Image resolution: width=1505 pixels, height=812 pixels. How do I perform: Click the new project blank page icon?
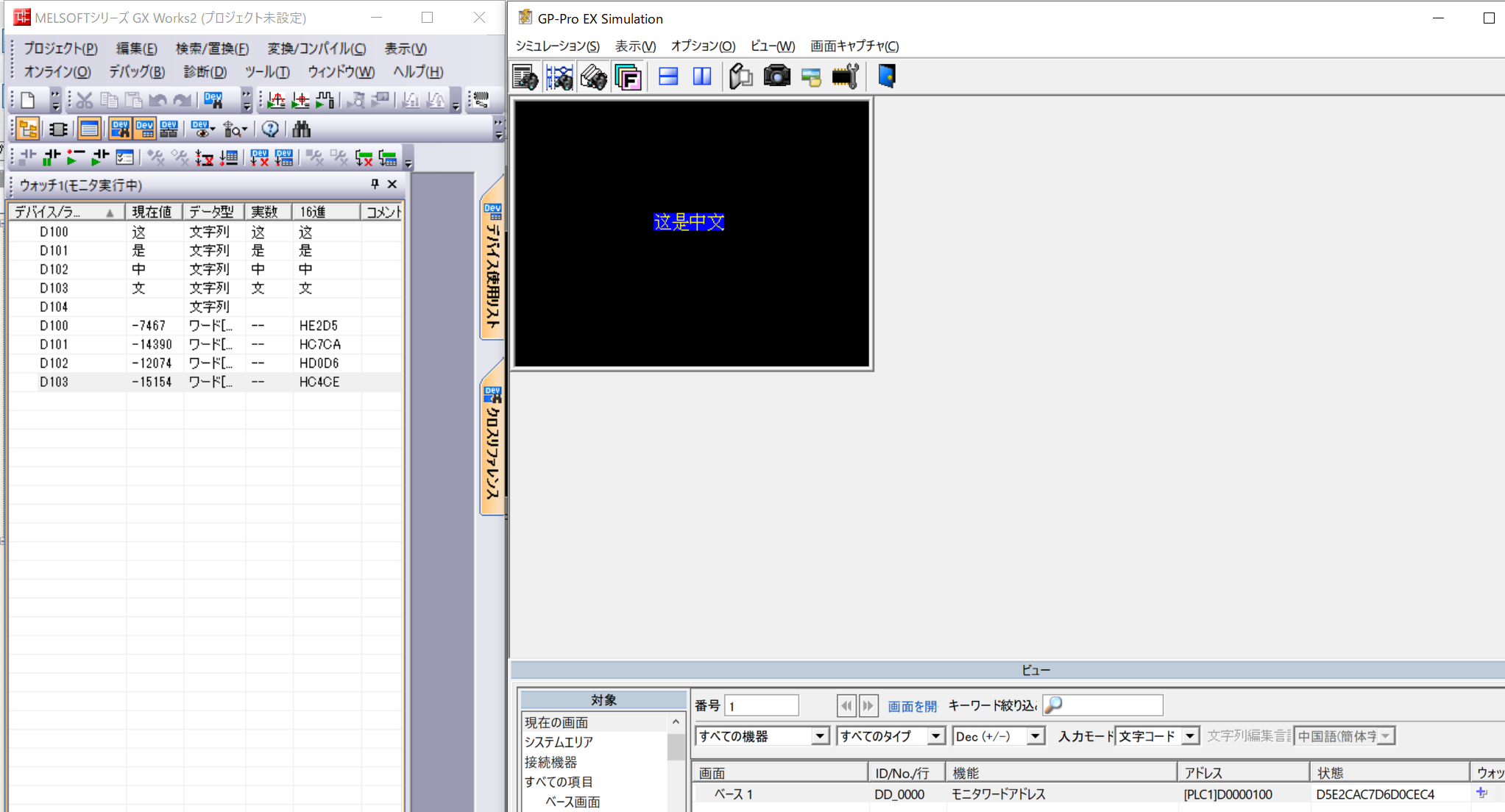pos(28,100)
